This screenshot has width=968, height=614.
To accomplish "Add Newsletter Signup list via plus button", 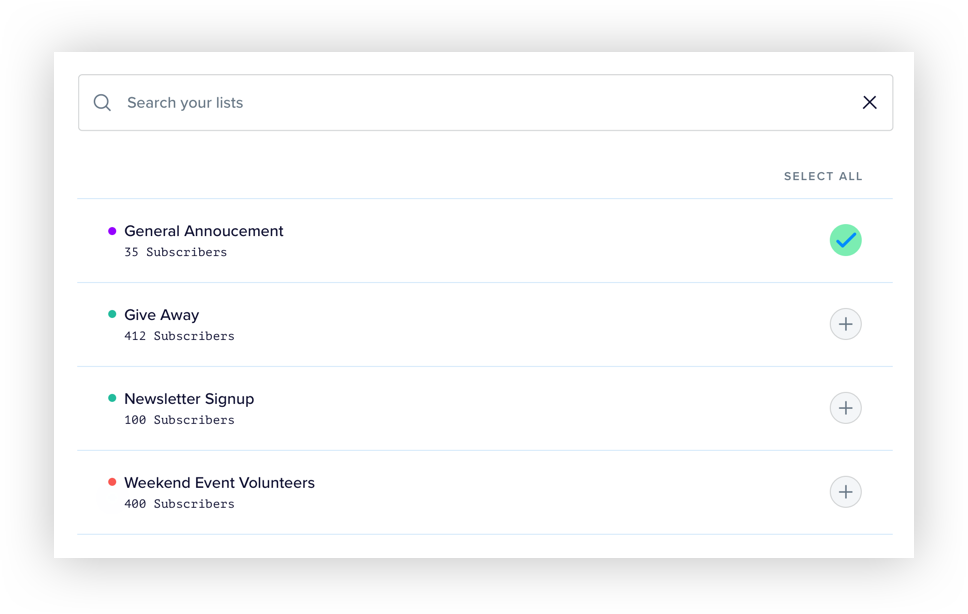I will pos(845,408).
